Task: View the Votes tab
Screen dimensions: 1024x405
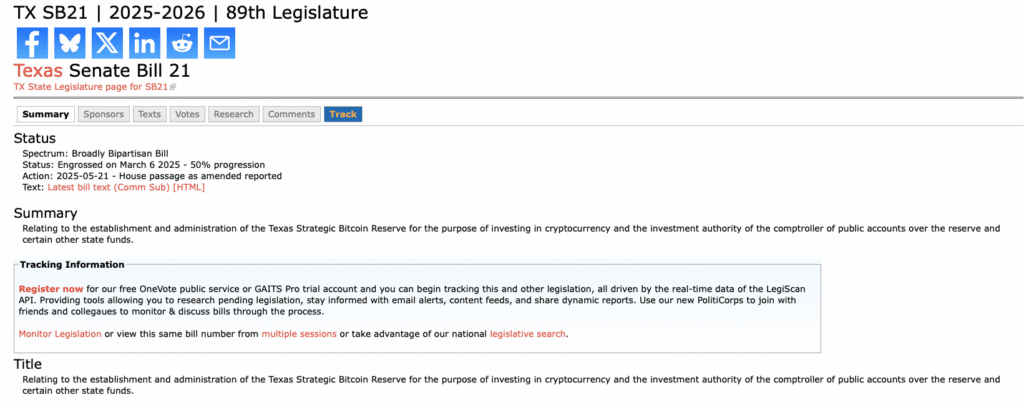Action: coord(187,114)
